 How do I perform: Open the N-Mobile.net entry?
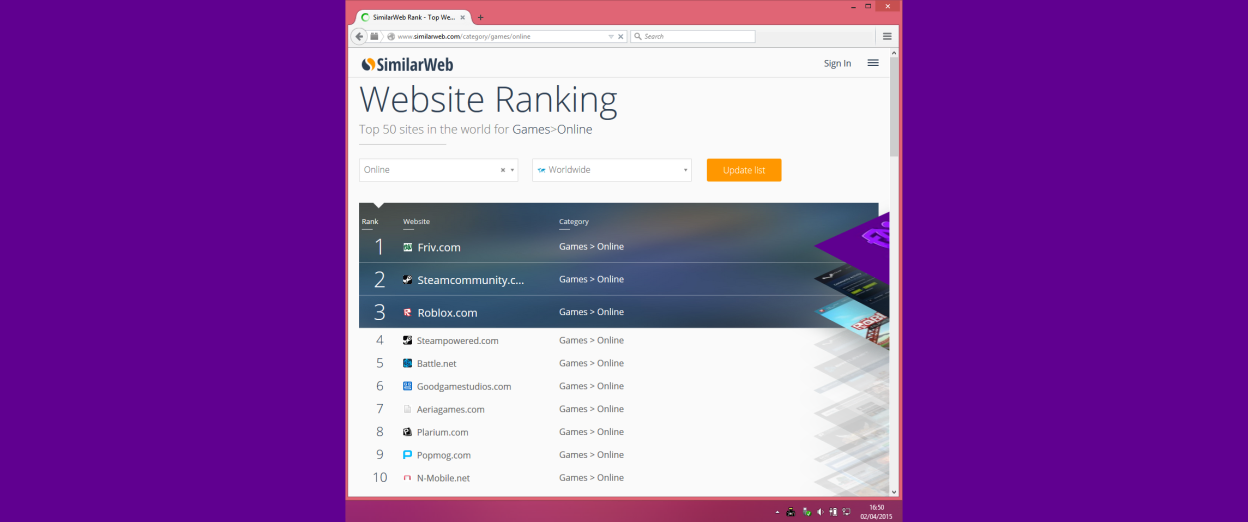(x=443, y=478)
